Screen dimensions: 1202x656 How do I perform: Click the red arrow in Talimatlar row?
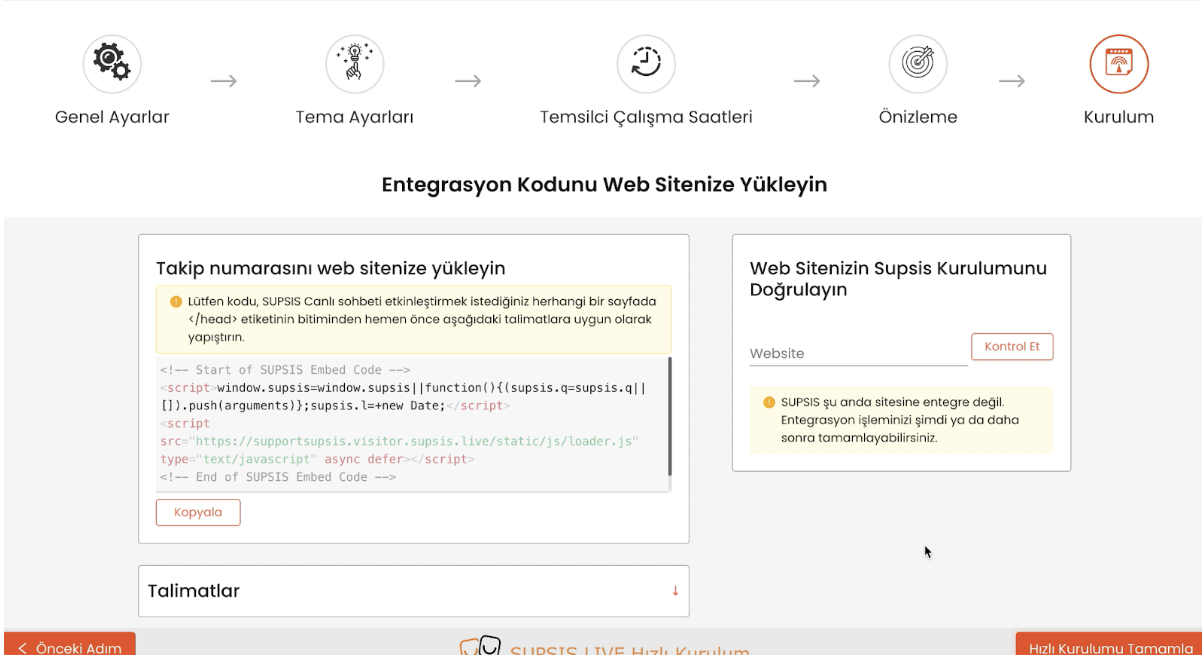[675, 591]
